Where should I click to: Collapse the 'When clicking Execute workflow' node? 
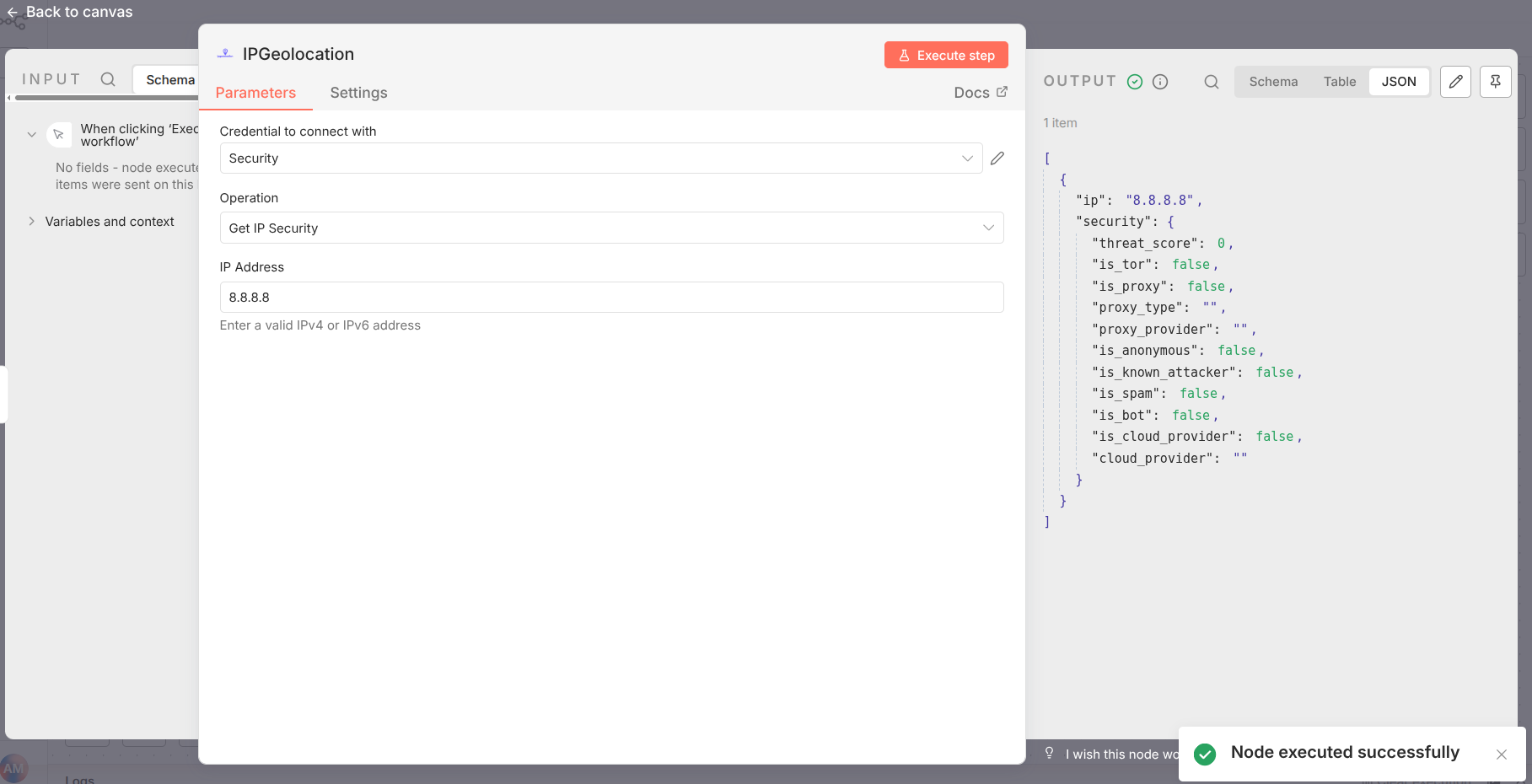tap(31, 135)
